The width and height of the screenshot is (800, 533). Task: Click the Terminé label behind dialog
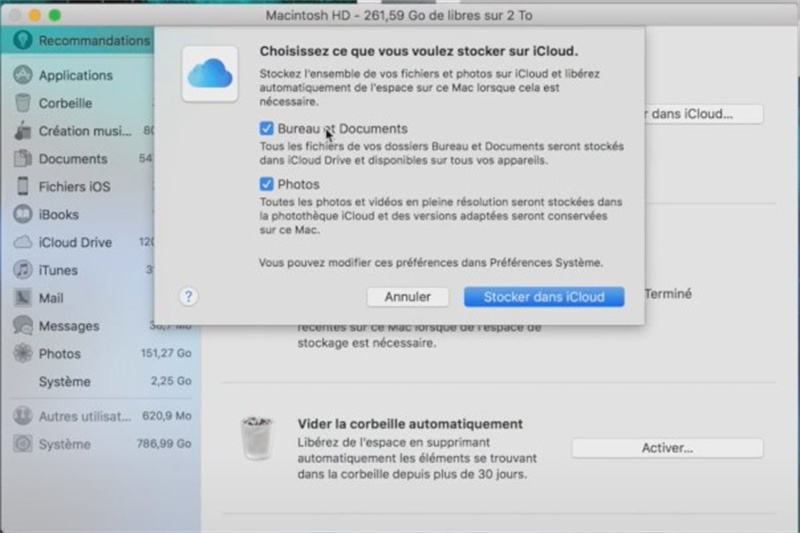[x=668, y=294]
